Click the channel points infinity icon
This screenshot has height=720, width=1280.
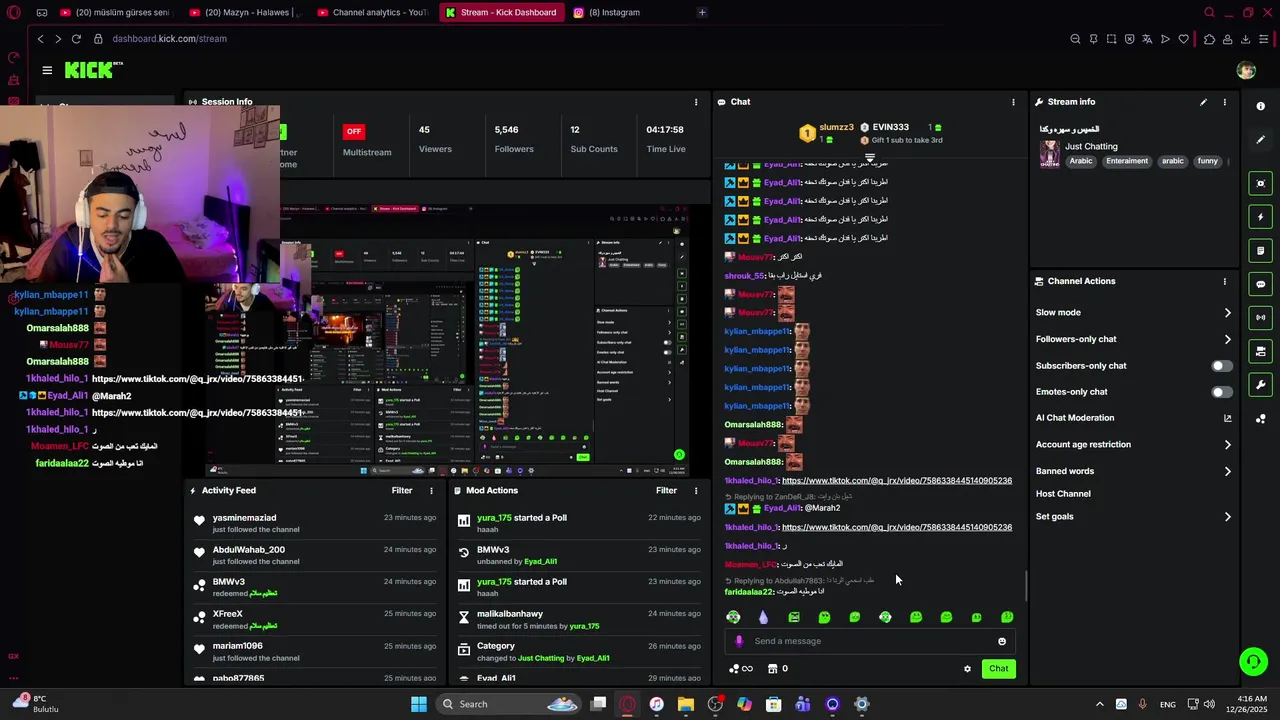[x=741, y=669]
